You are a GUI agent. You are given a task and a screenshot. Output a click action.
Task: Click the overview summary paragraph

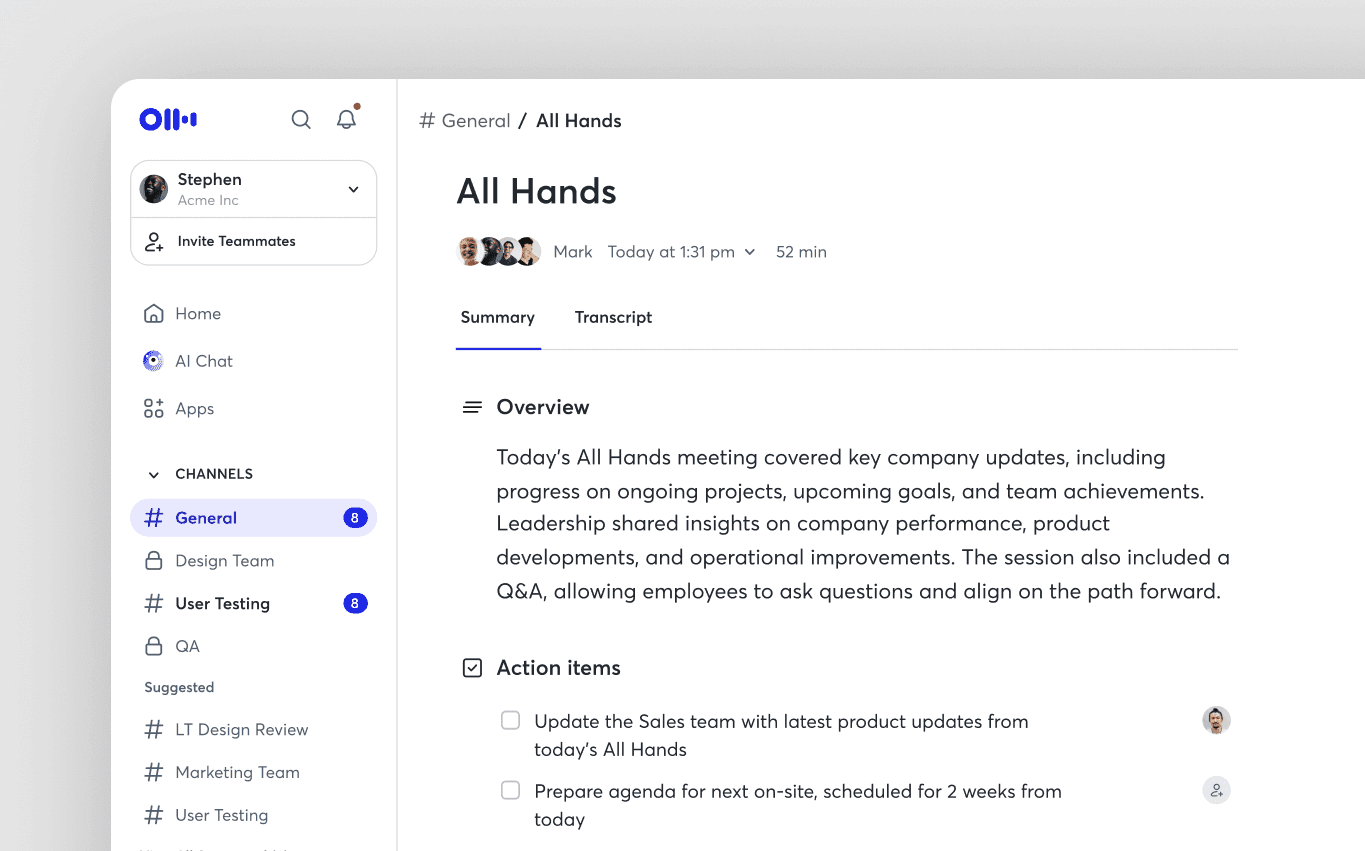tap(863, 524)
